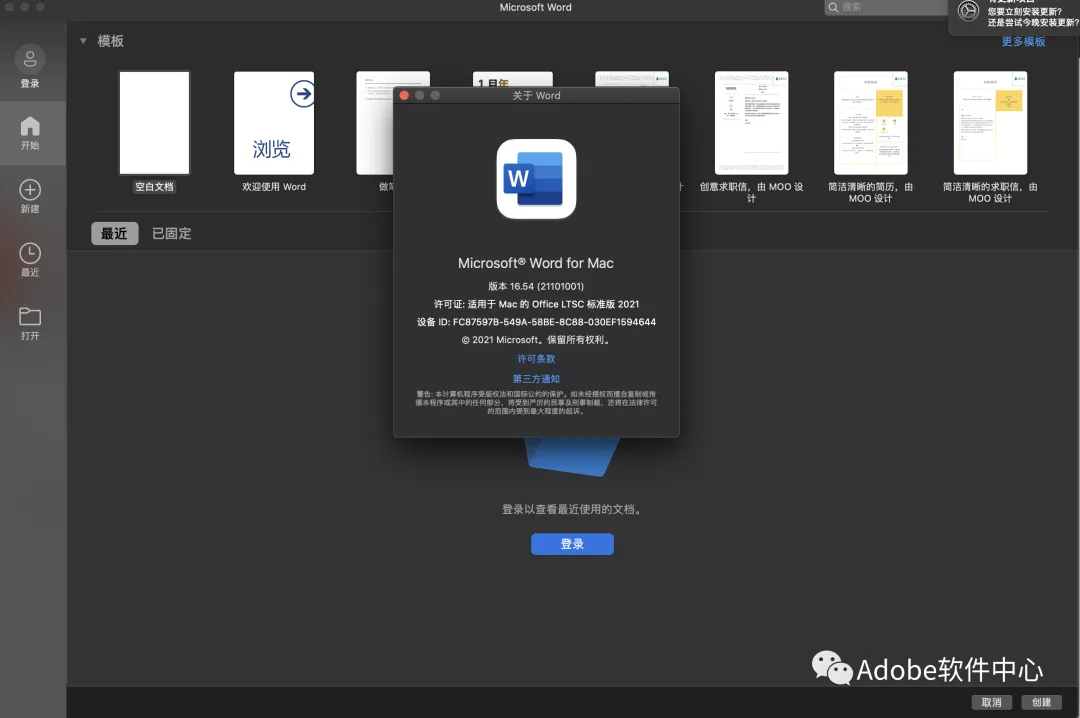Click the 创建 button

(x=1041, y=702)
